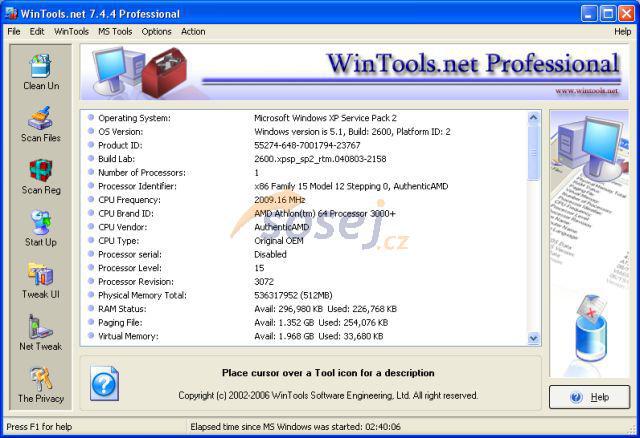Screen dimensions: 640x438
Task: Click the Help button at bottom right
Action: pyautogui.click(x=589, y=397)
